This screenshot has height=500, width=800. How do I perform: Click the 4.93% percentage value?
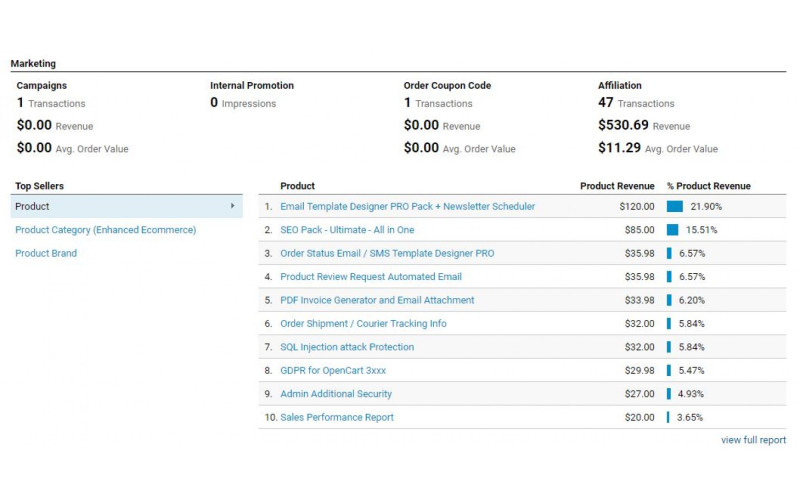[691, 394]
